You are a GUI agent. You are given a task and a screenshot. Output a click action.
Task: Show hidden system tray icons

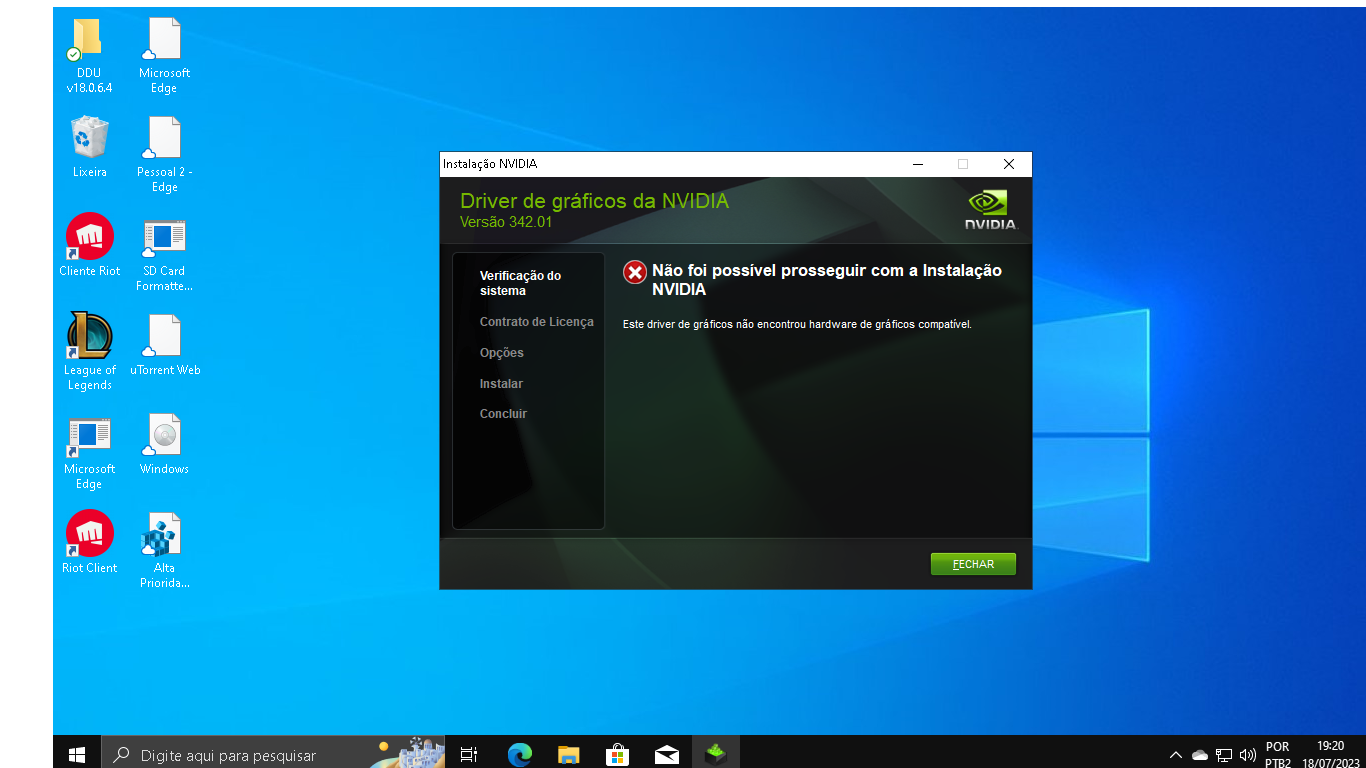click(1176, 755)
